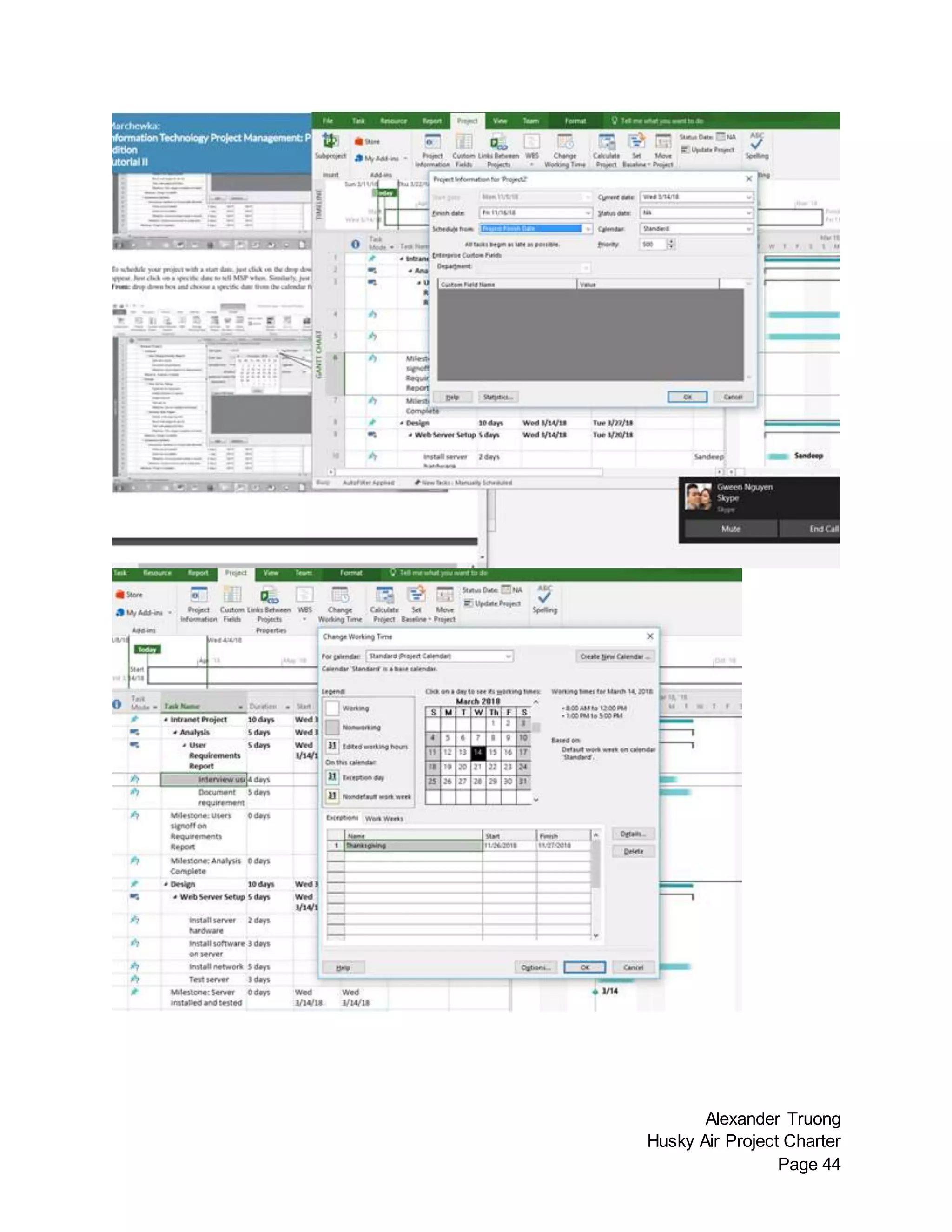Collapse the Analysis summary task
The height and width of the screenshot is (1232, 952).
click(x=175, y=732)
